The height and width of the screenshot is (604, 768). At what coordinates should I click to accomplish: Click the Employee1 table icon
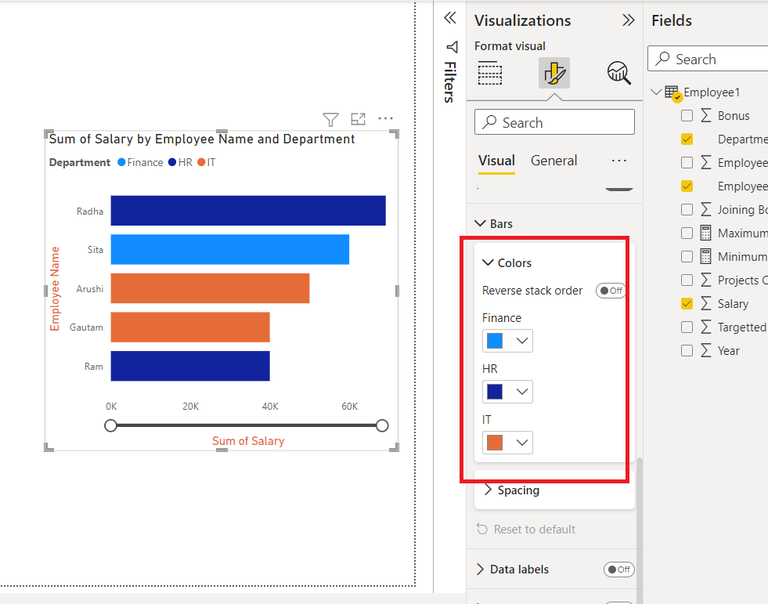pyautogui.click(x=672, y=93)
